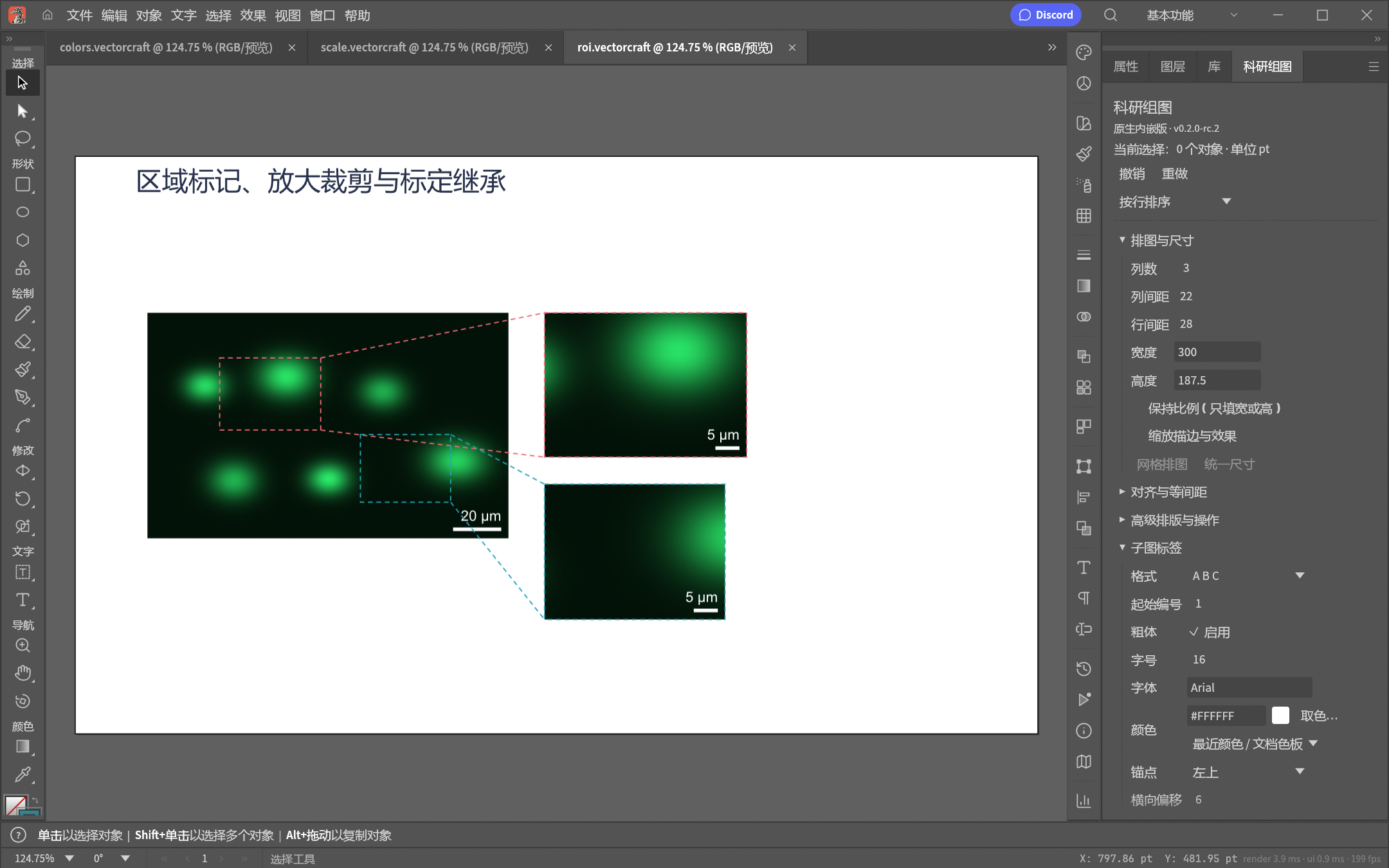Select the eraser tool
Screen dimensions: 1389x868
23,342
